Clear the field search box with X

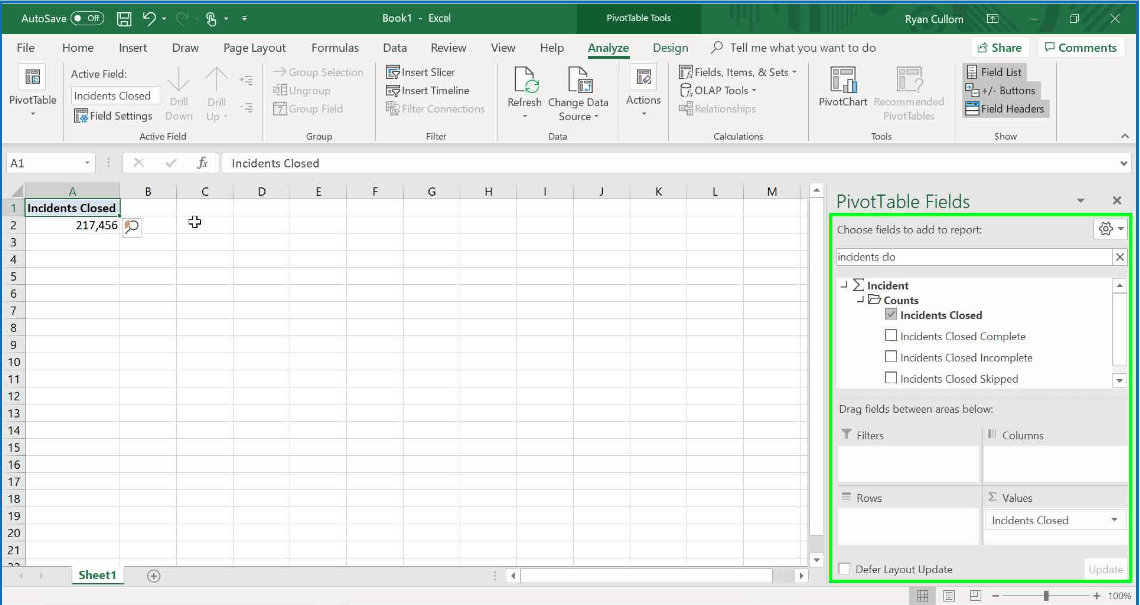click(1120, 257)
